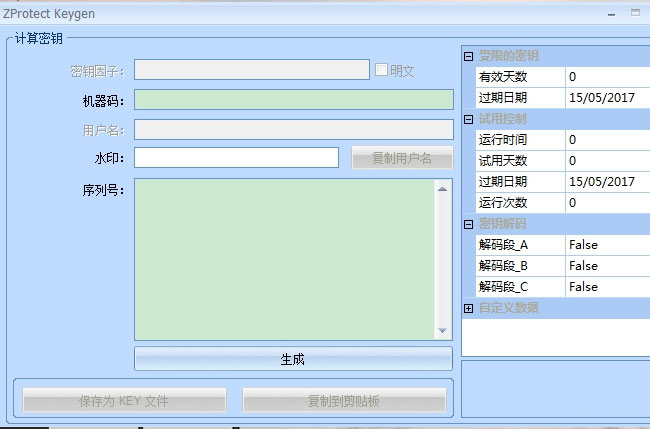
Task: Minimize the ZProtect Keygen window
Action: click(611, 15)
